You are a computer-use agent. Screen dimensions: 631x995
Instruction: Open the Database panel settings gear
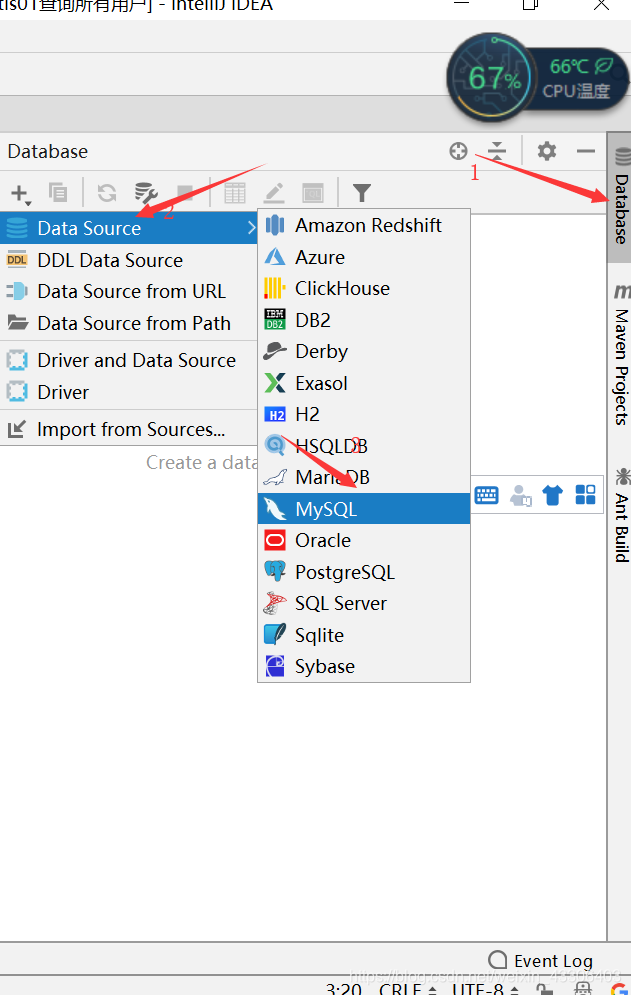pyautogui.click(x=547, y=151)
